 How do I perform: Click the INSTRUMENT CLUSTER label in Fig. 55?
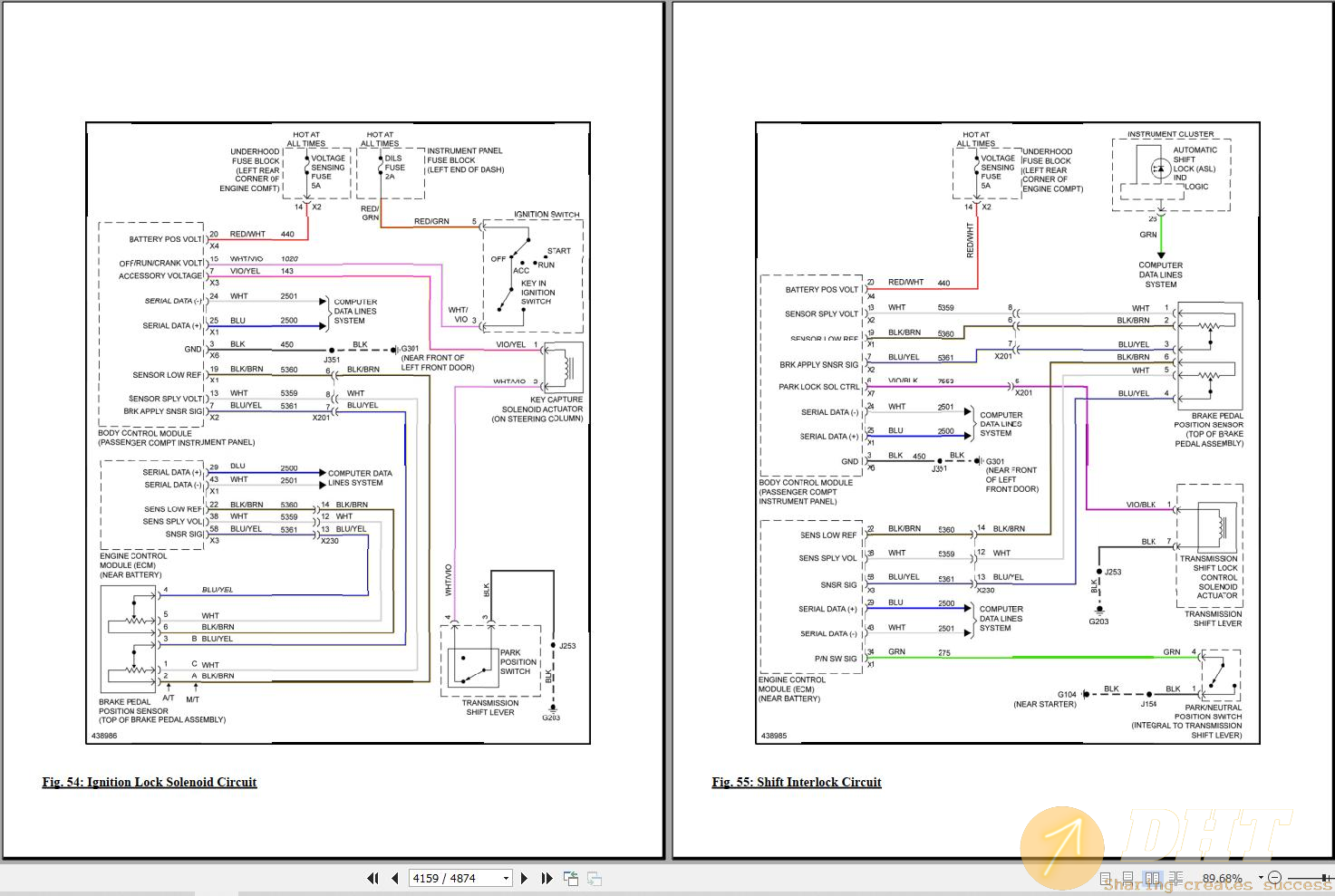(1171, 134)
